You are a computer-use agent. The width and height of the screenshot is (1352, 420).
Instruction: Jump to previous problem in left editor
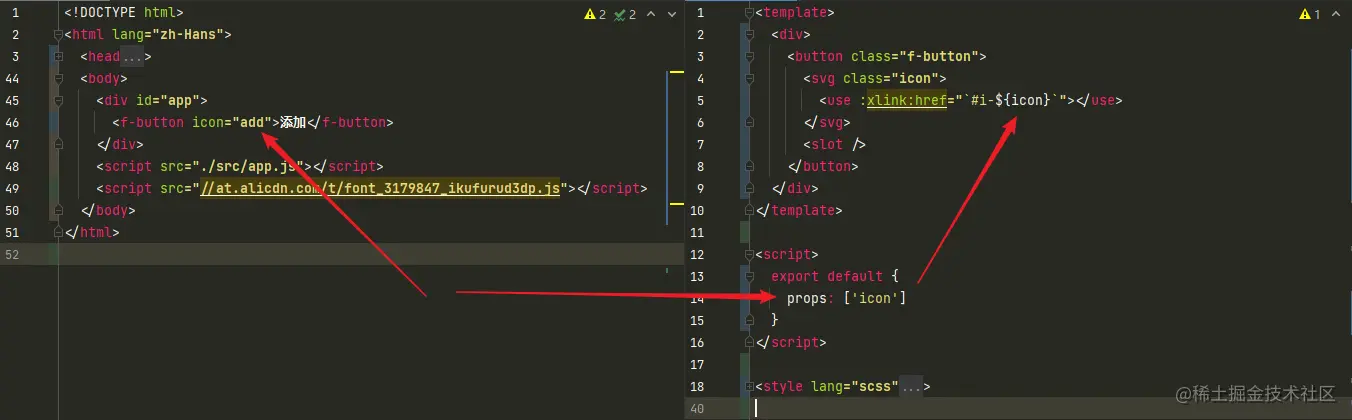651,14
